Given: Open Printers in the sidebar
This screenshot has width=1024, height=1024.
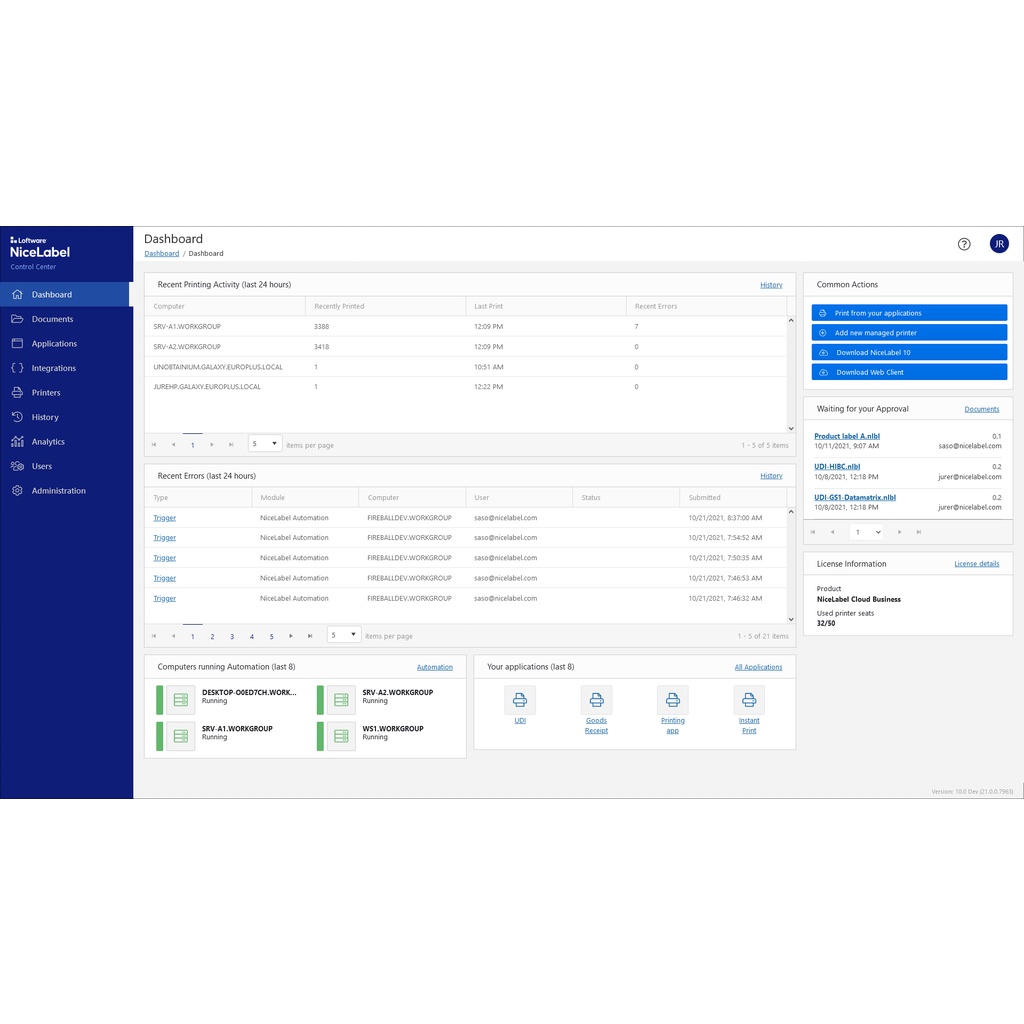Looking at the screenshot, I should [46, 393].
